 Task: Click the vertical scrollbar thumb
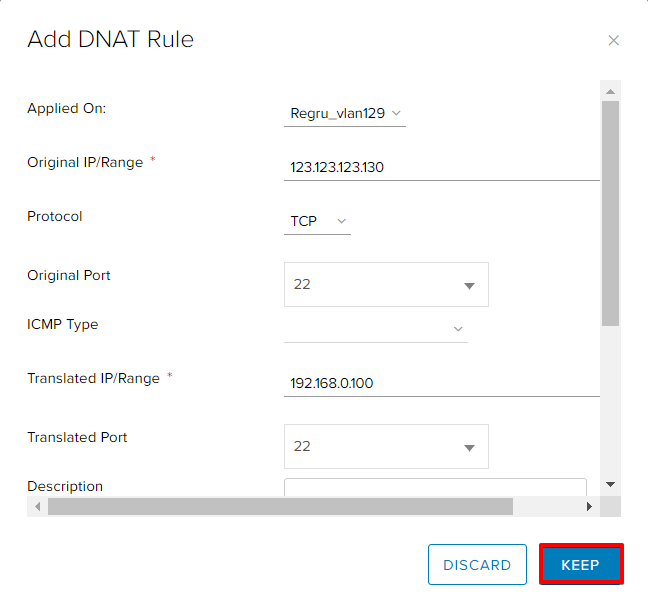click(x=611, y=210)
